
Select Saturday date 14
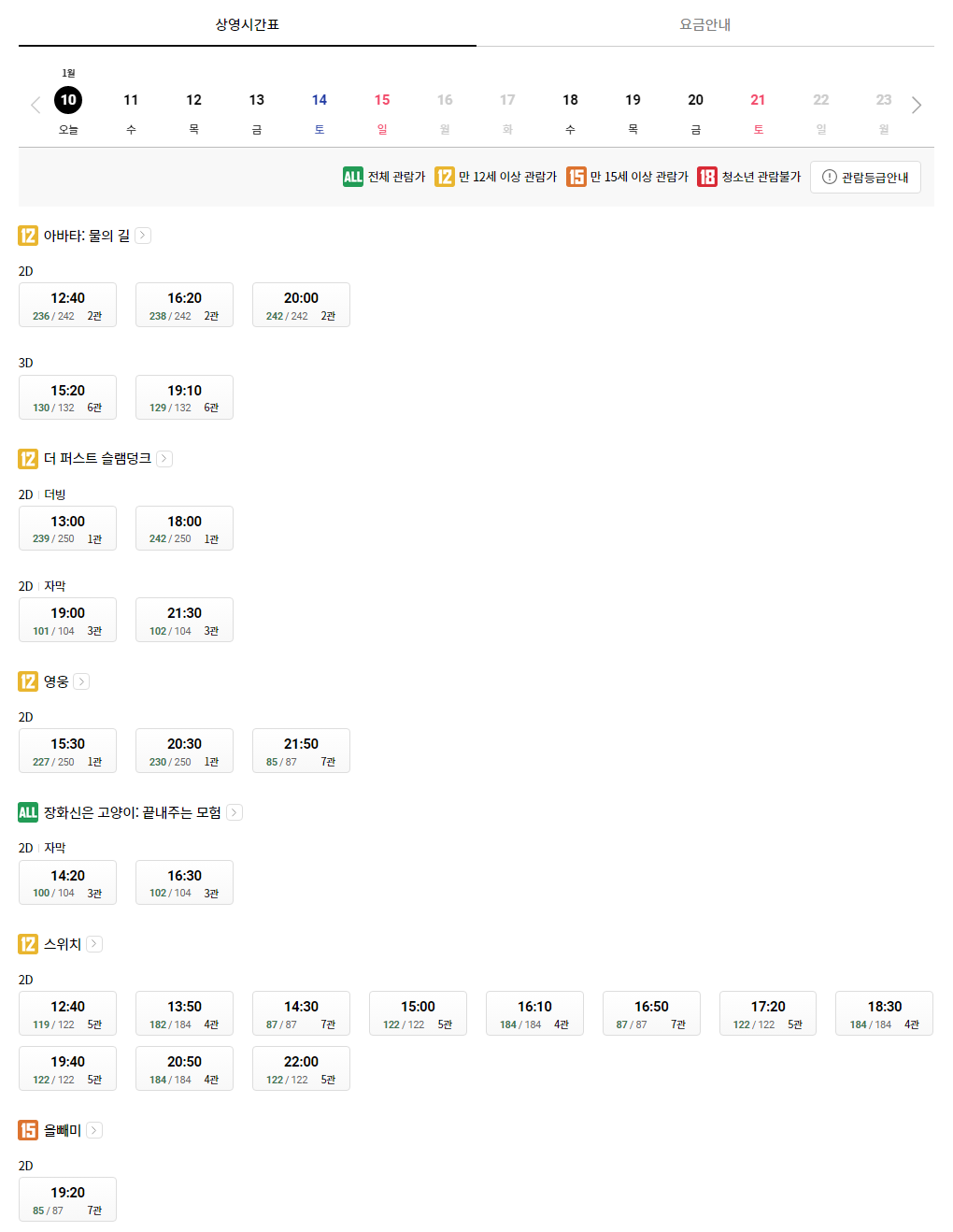pos(320,100)
